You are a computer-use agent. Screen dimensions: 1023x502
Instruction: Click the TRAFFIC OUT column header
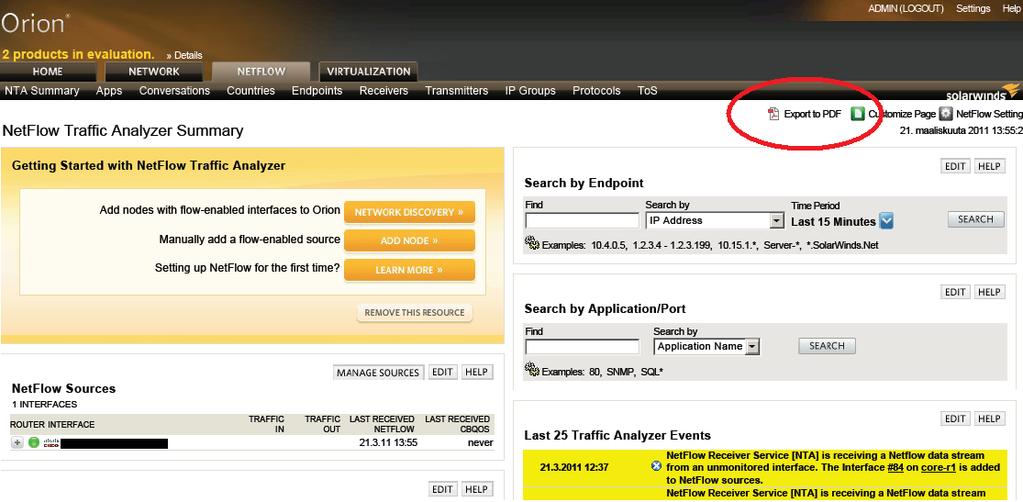pyautogui.click(x=322, y=424)
